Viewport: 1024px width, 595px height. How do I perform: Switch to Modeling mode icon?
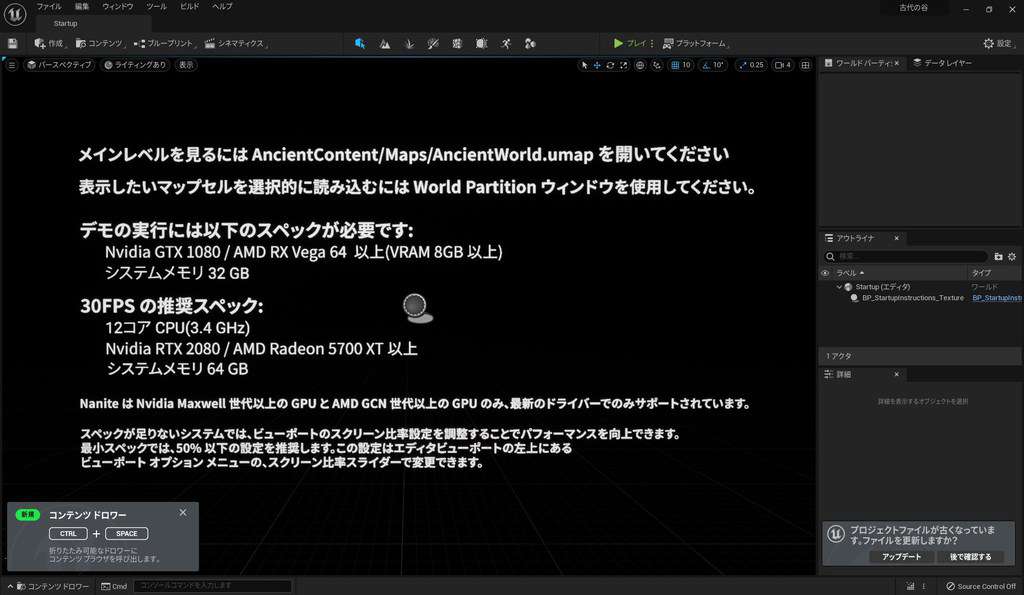457,43
